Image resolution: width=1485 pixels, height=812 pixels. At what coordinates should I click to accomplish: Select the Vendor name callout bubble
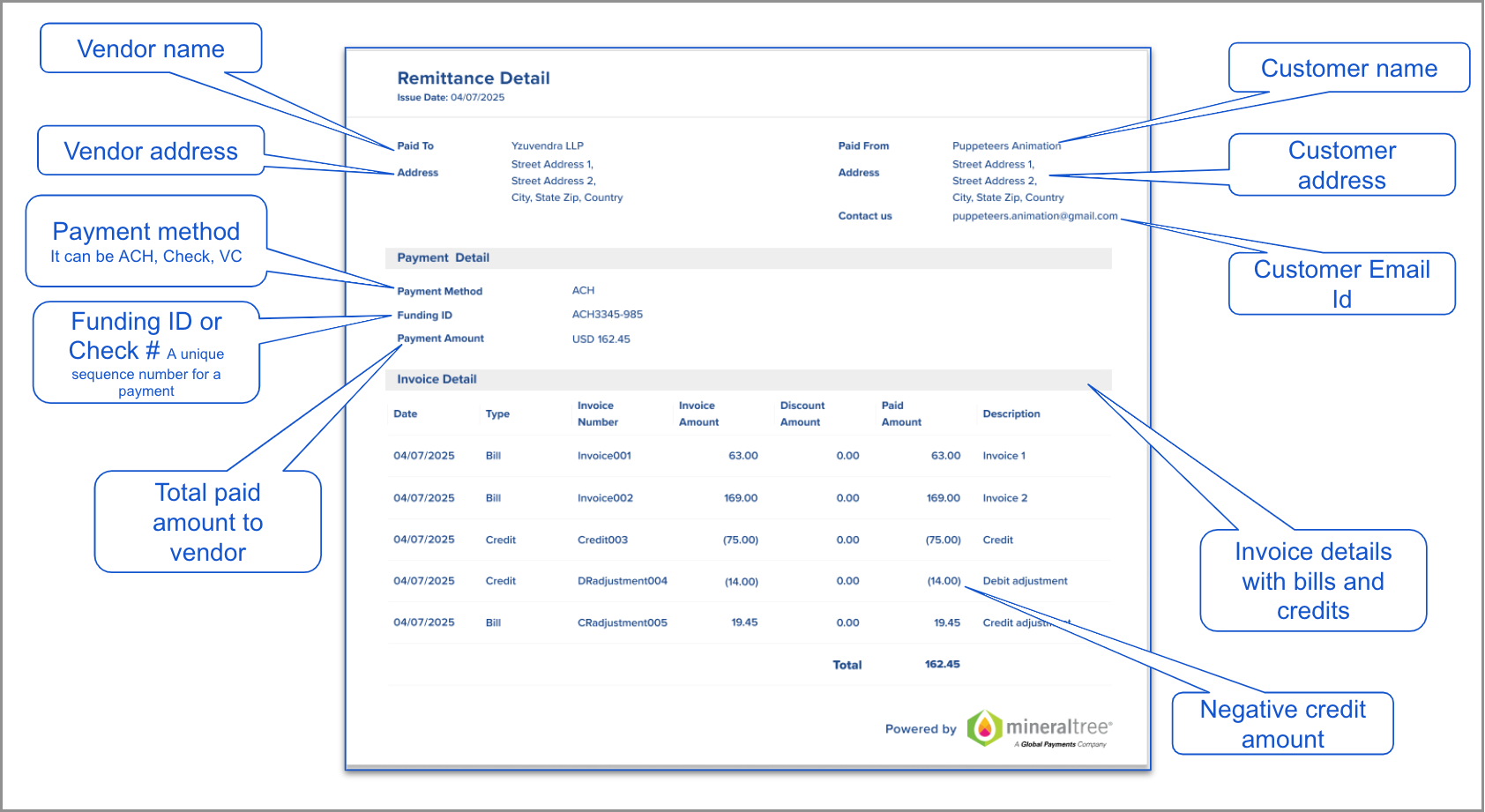[x=150, y=48]
